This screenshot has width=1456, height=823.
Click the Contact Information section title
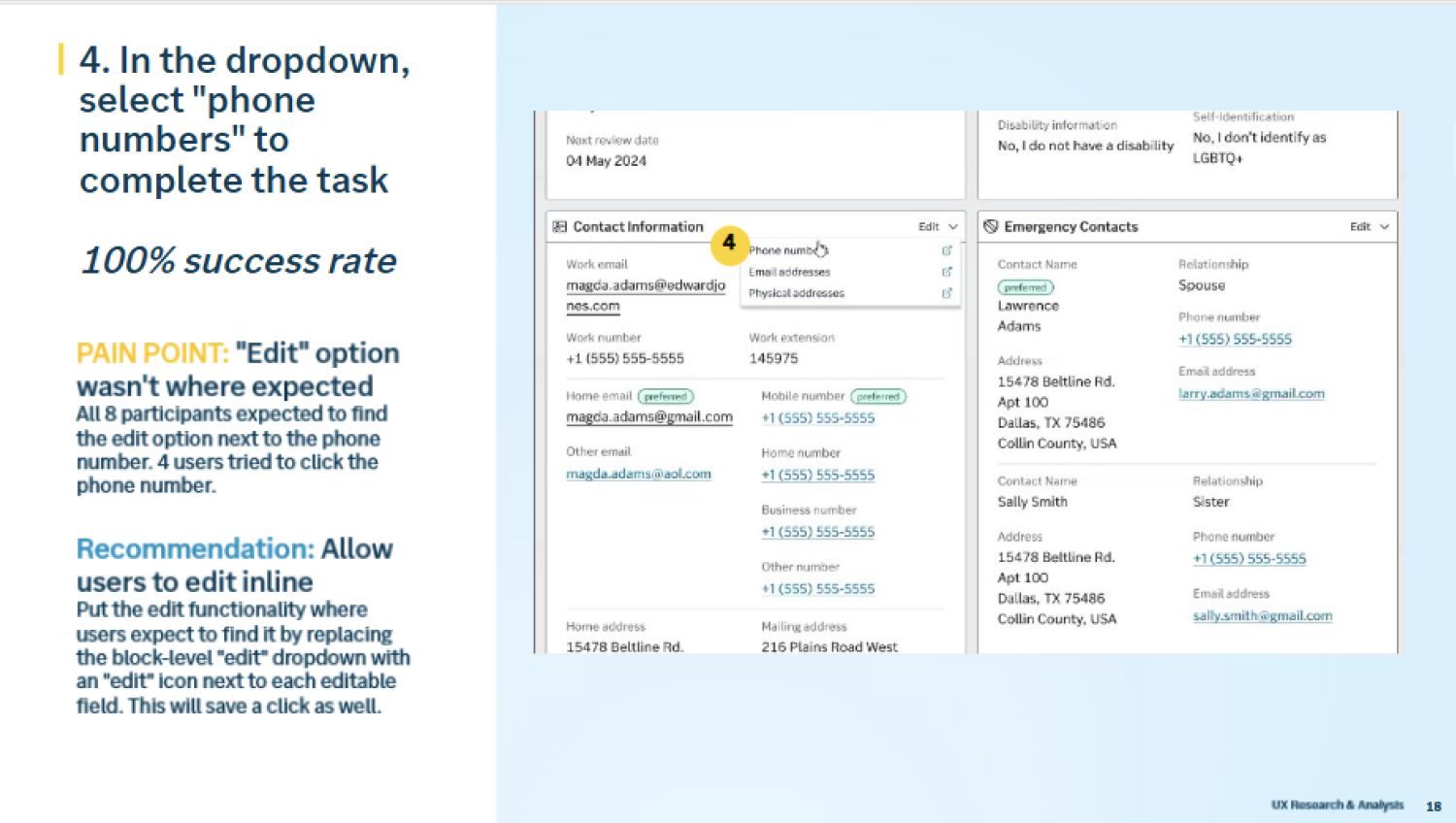pos(638,227)
